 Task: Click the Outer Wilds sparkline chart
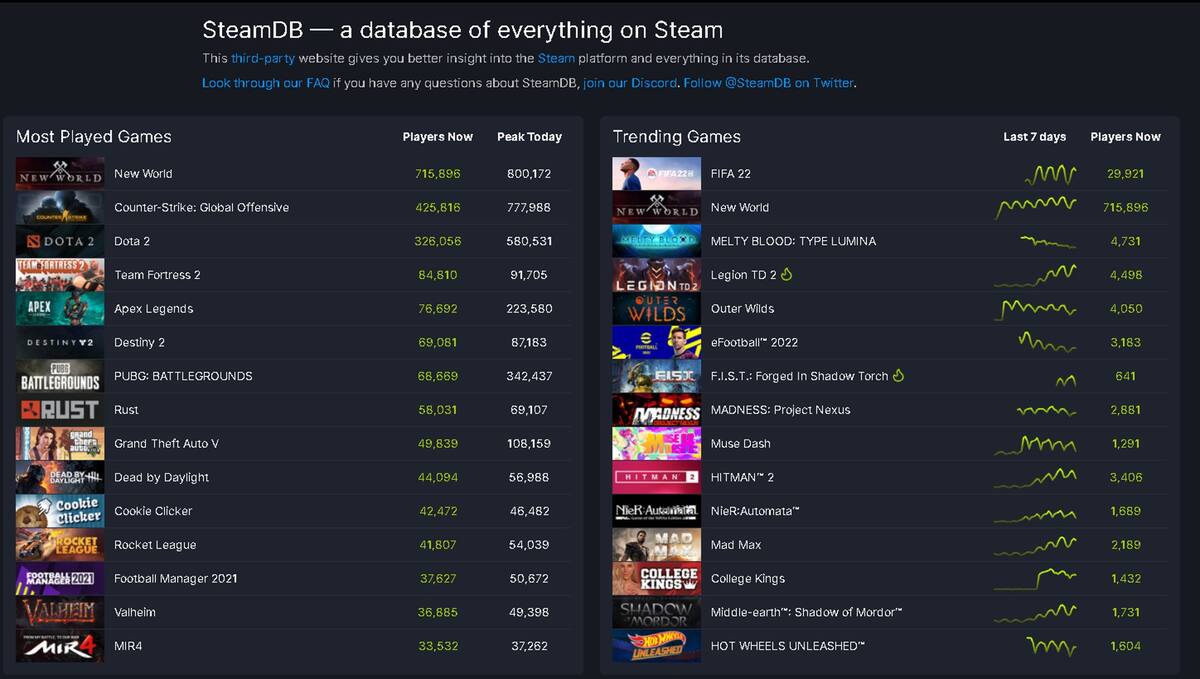coord(1036,309)
